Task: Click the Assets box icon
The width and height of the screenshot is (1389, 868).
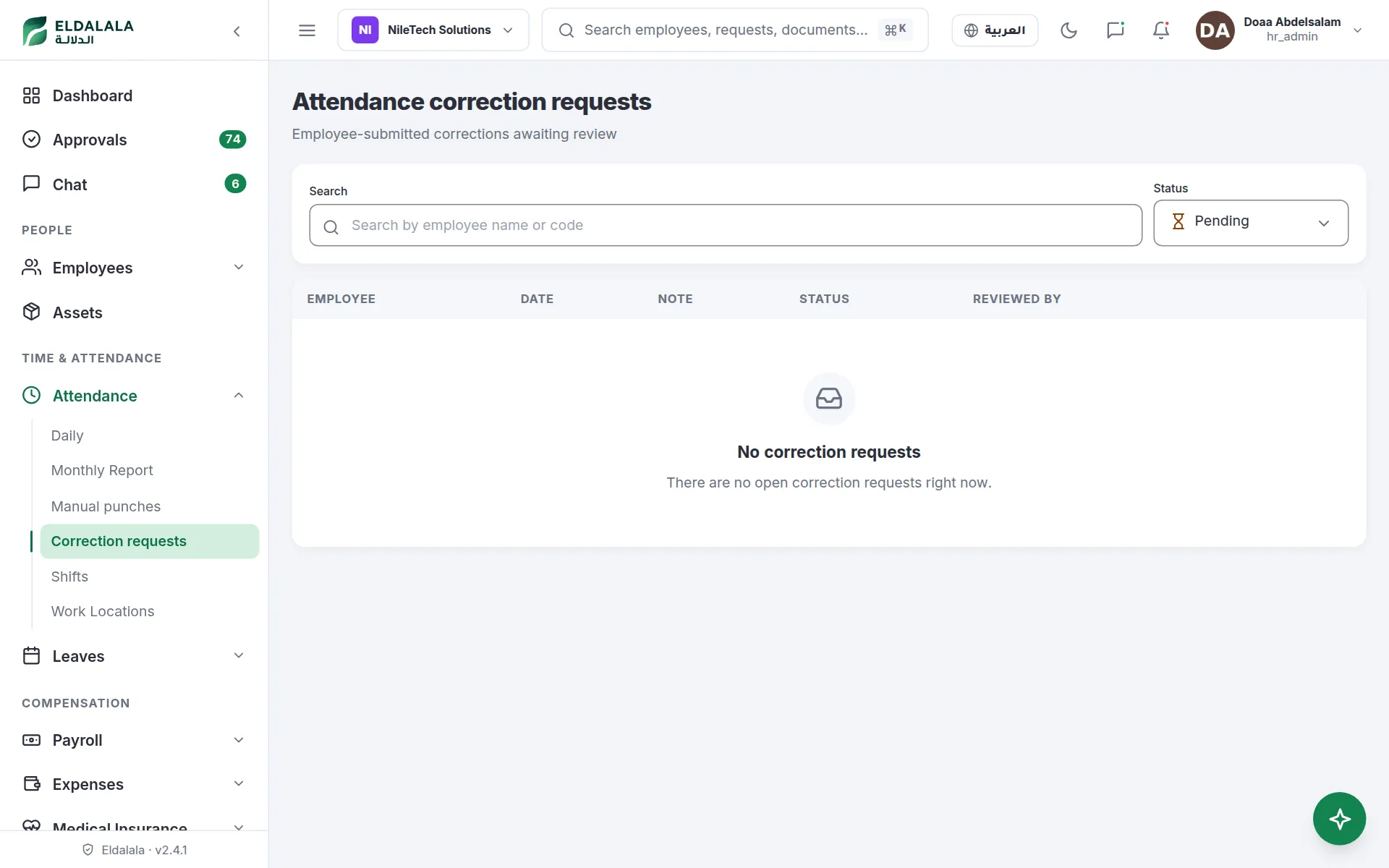Action: pos(31,312)
